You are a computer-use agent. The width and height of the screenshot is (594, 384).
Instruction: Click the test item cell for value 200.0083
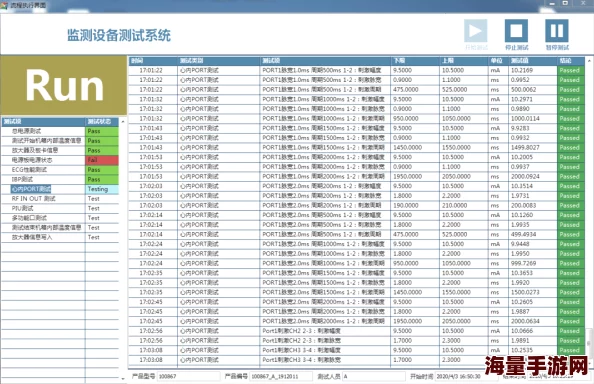325,206
